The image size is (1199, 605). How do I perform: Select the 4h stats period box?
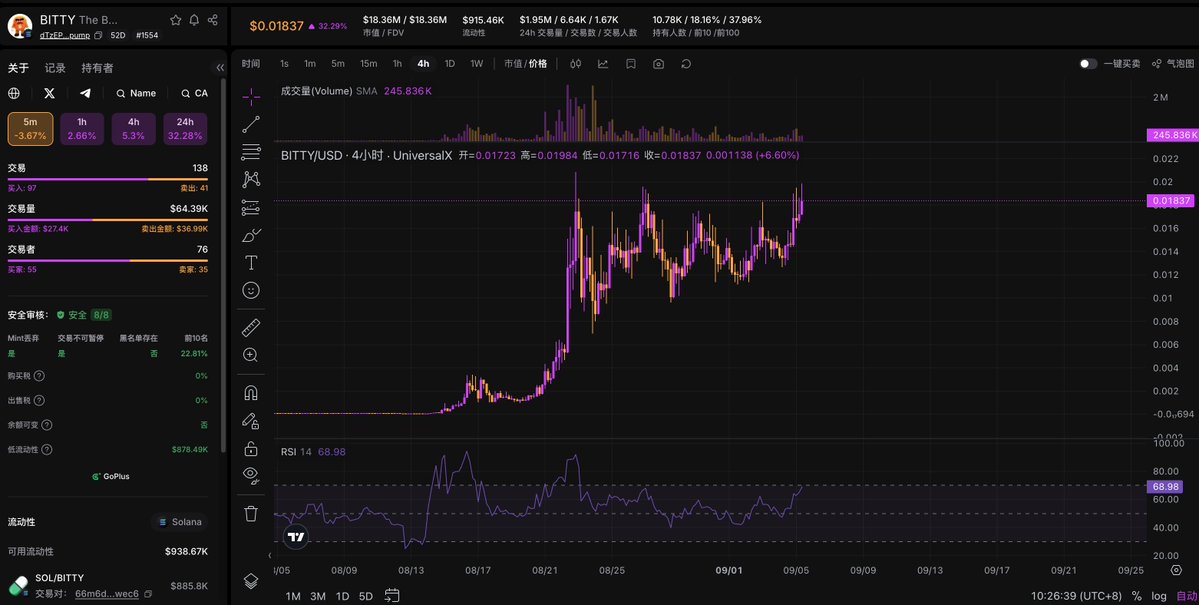click(134, 129)
